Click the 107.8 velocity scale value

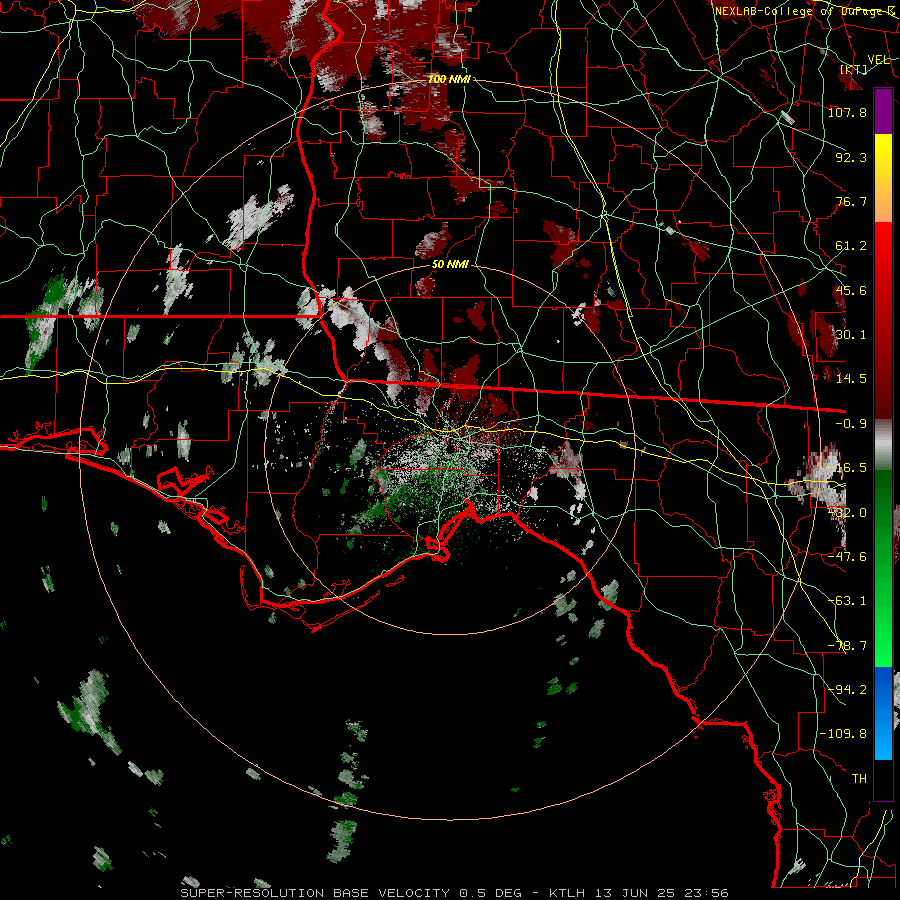pos(847,112)
